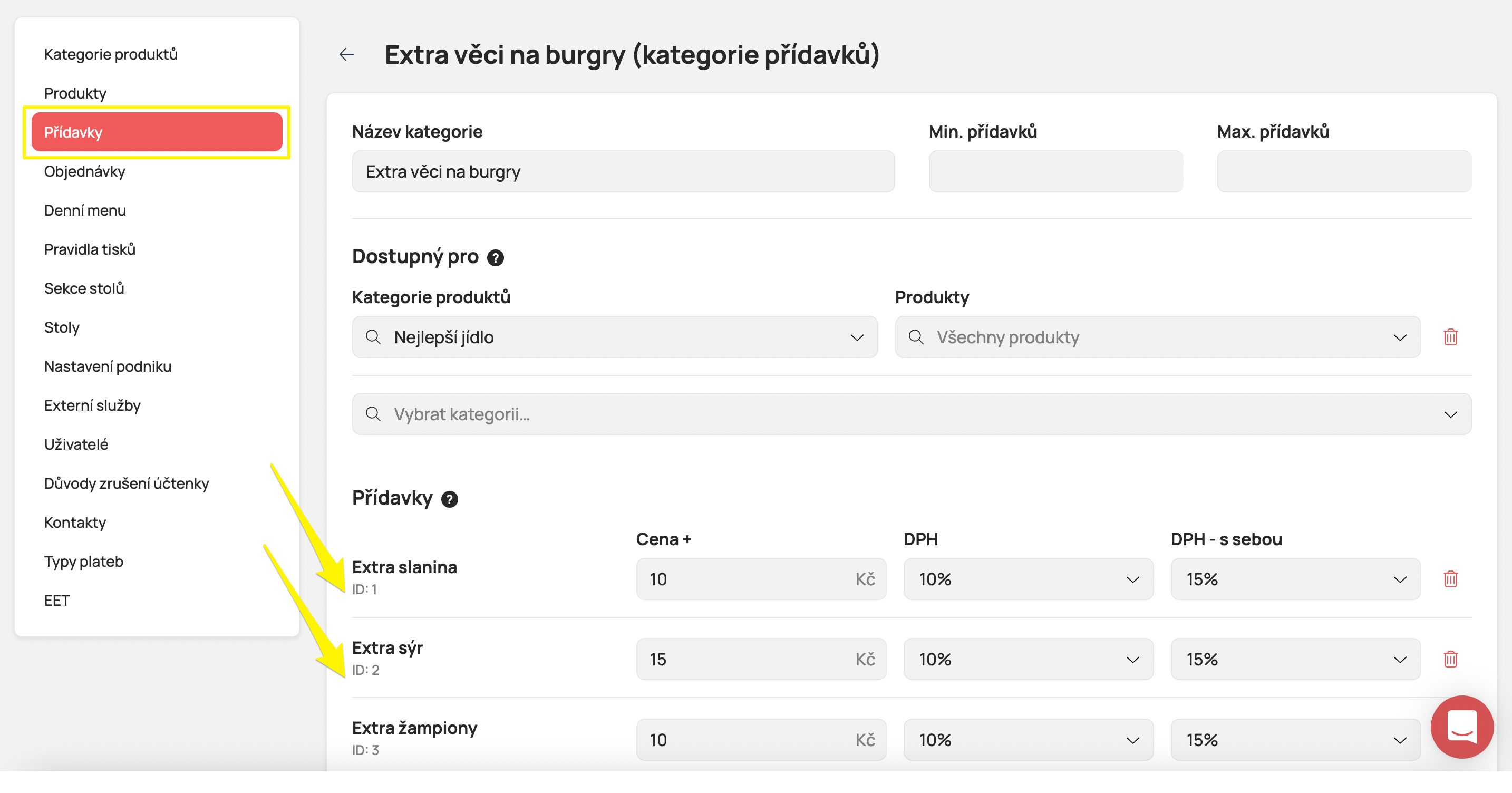Image resolution: width=1512 pixels, height=793 pixels.
Task: Click the ID: 1 label
Action: tap(364, 589)
